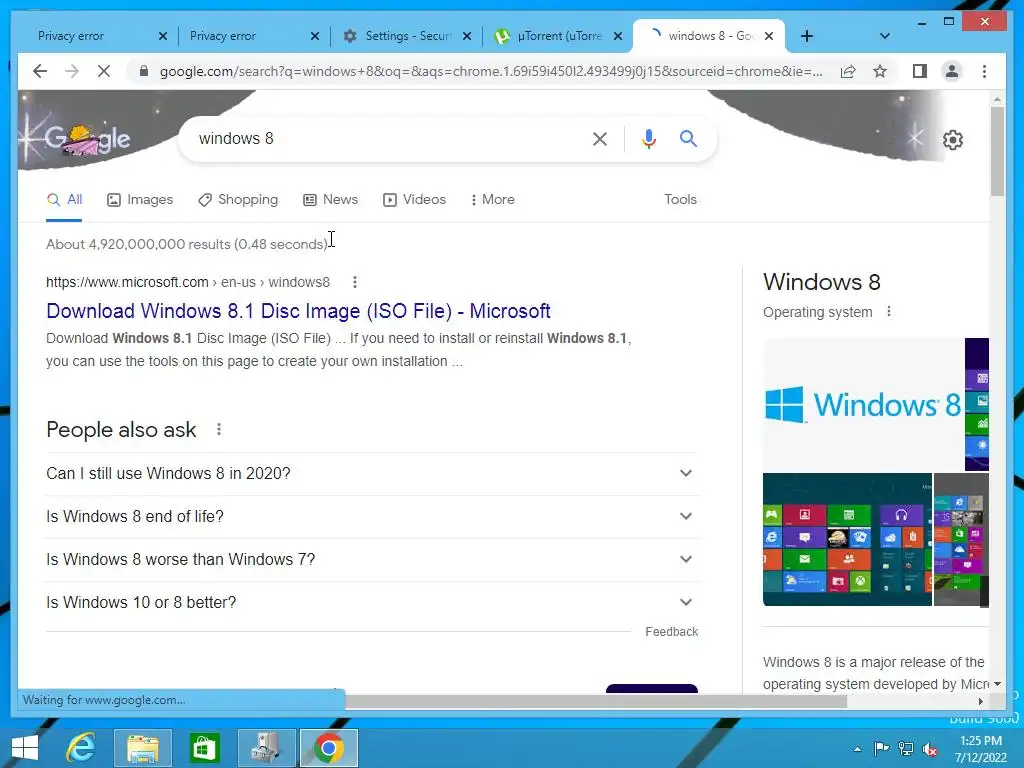Submit search with magnifying glass icon
Screen dimensions: 1024x768
(x=688, y=138)
